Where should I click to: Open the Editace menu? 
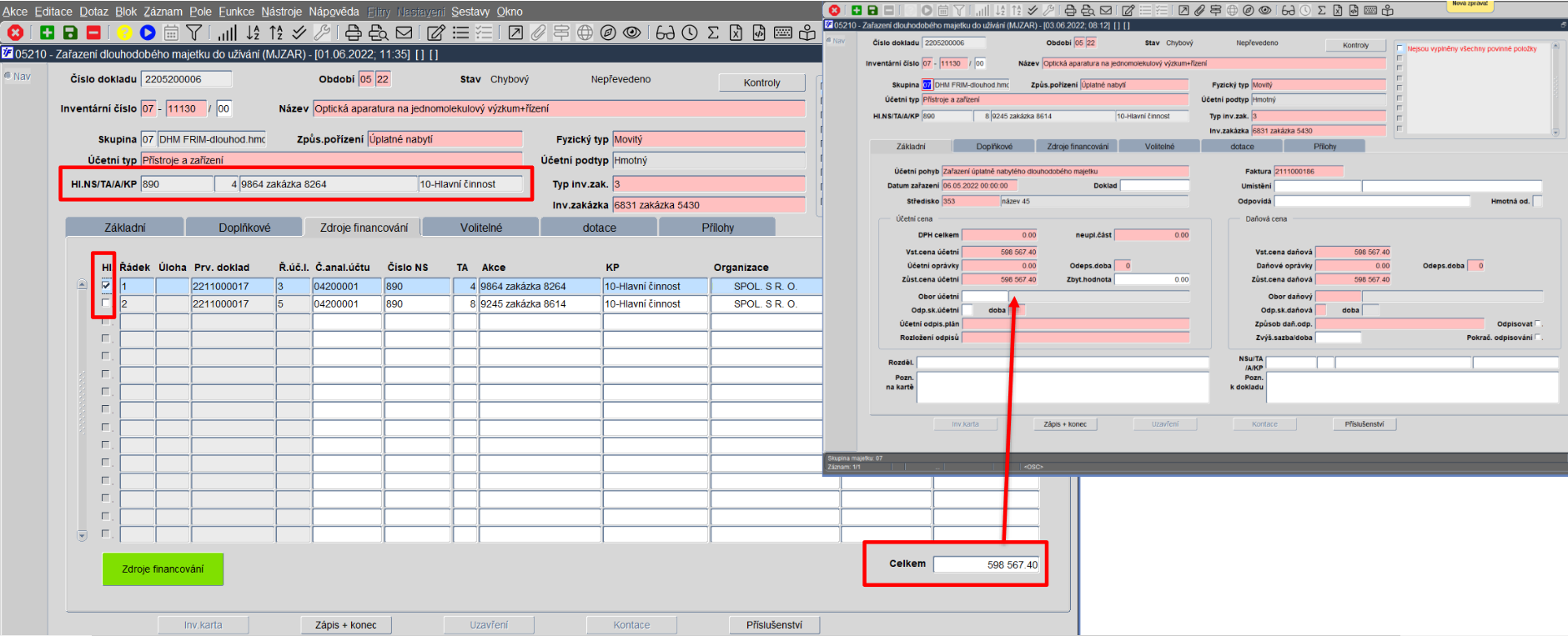53,11
